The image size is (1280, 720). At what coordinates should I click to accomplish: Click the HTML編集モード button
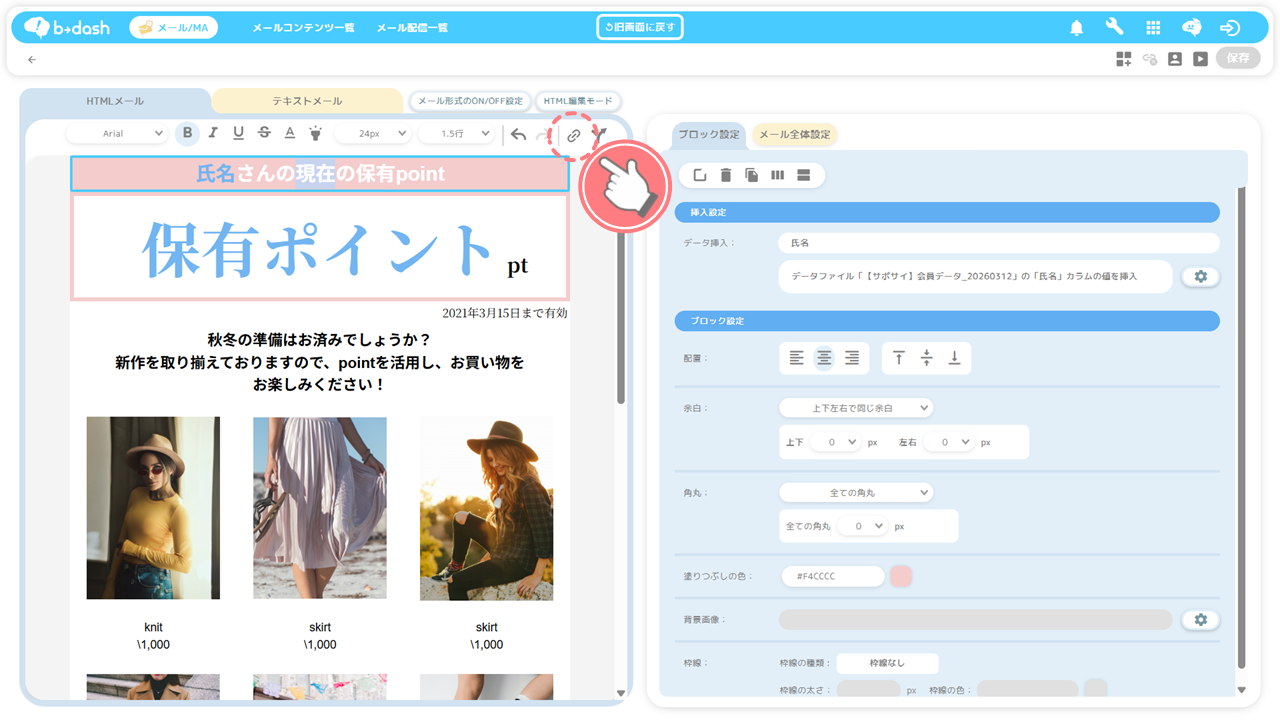(x=578, y=101)
